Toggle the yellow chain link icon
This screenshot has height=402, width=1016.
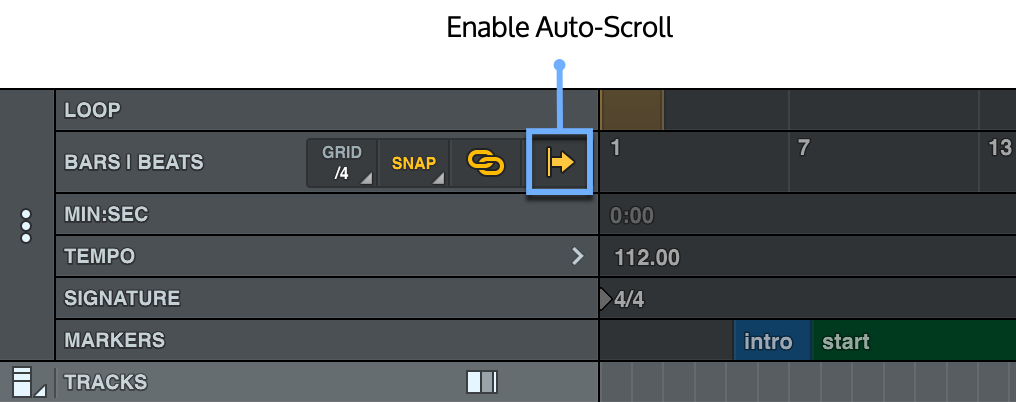486,162
